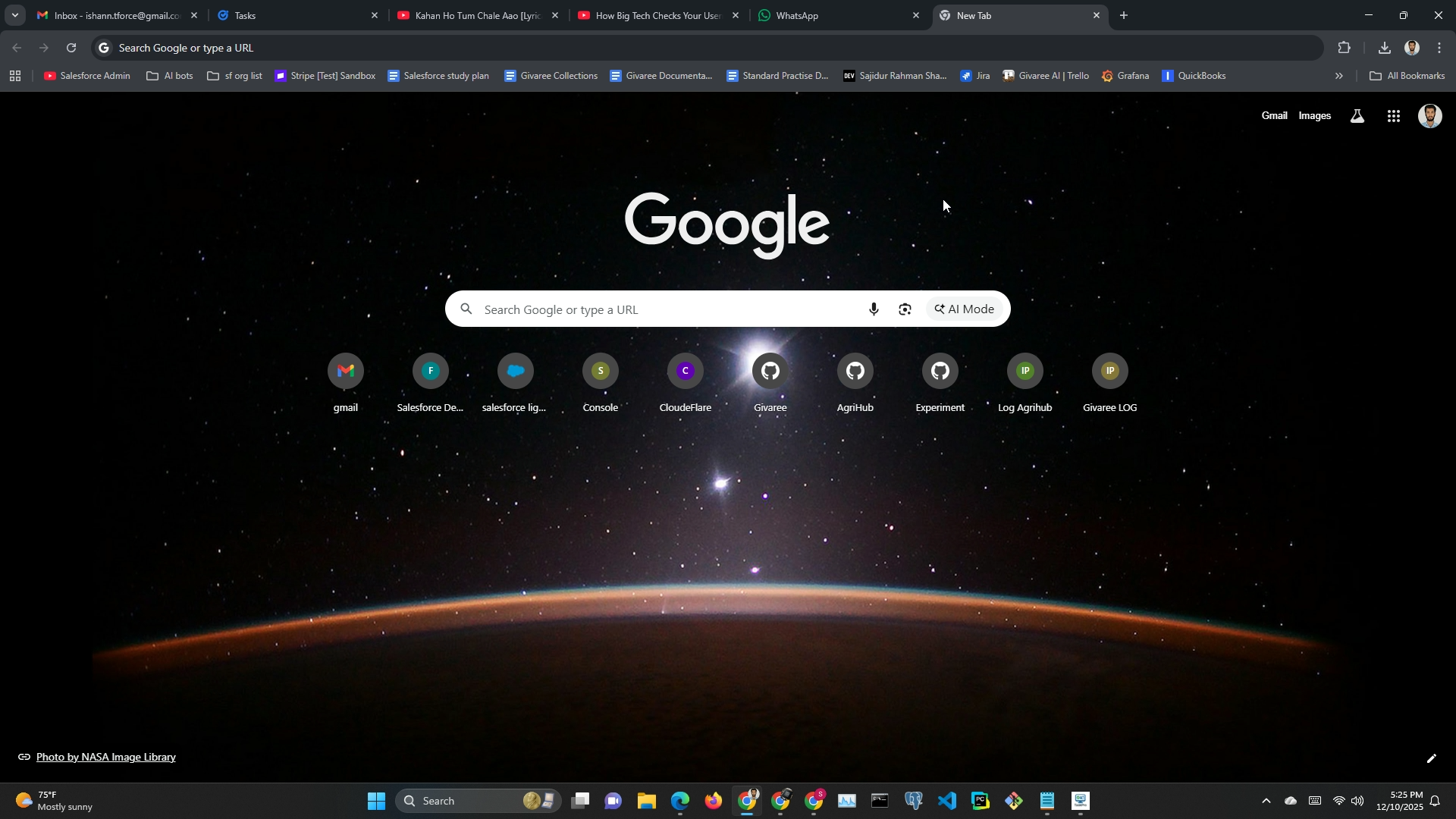Open the Google apps grid

tap(1393, 116)
